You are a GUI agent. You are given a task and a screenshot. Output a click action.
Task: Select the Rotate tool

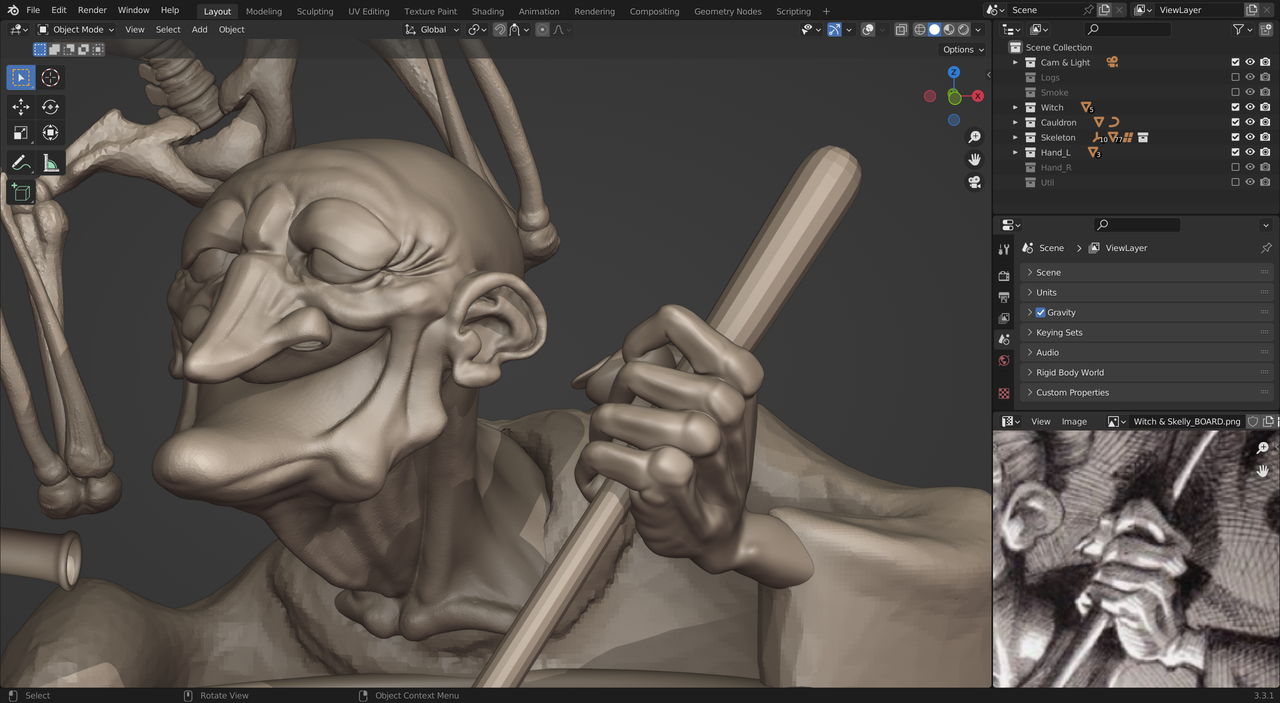(50, 107)
